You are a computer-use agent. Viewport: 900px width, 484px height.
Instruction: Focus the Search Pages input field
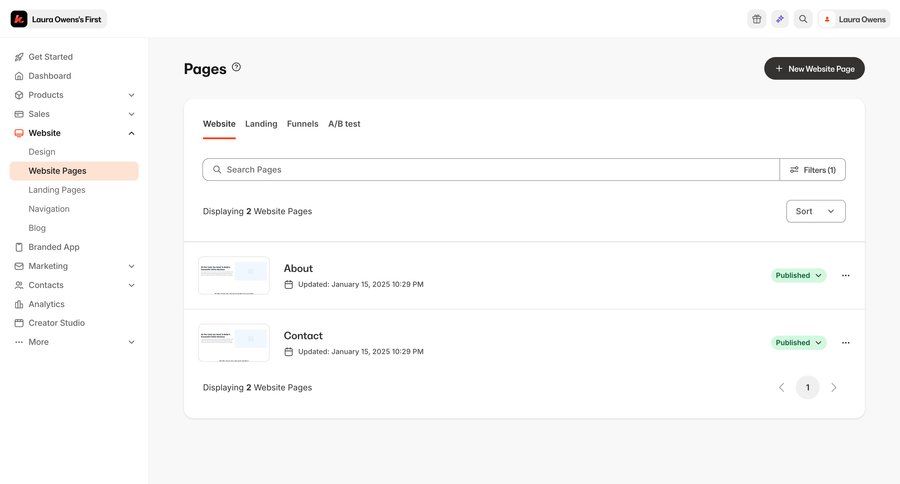[491, 169]
